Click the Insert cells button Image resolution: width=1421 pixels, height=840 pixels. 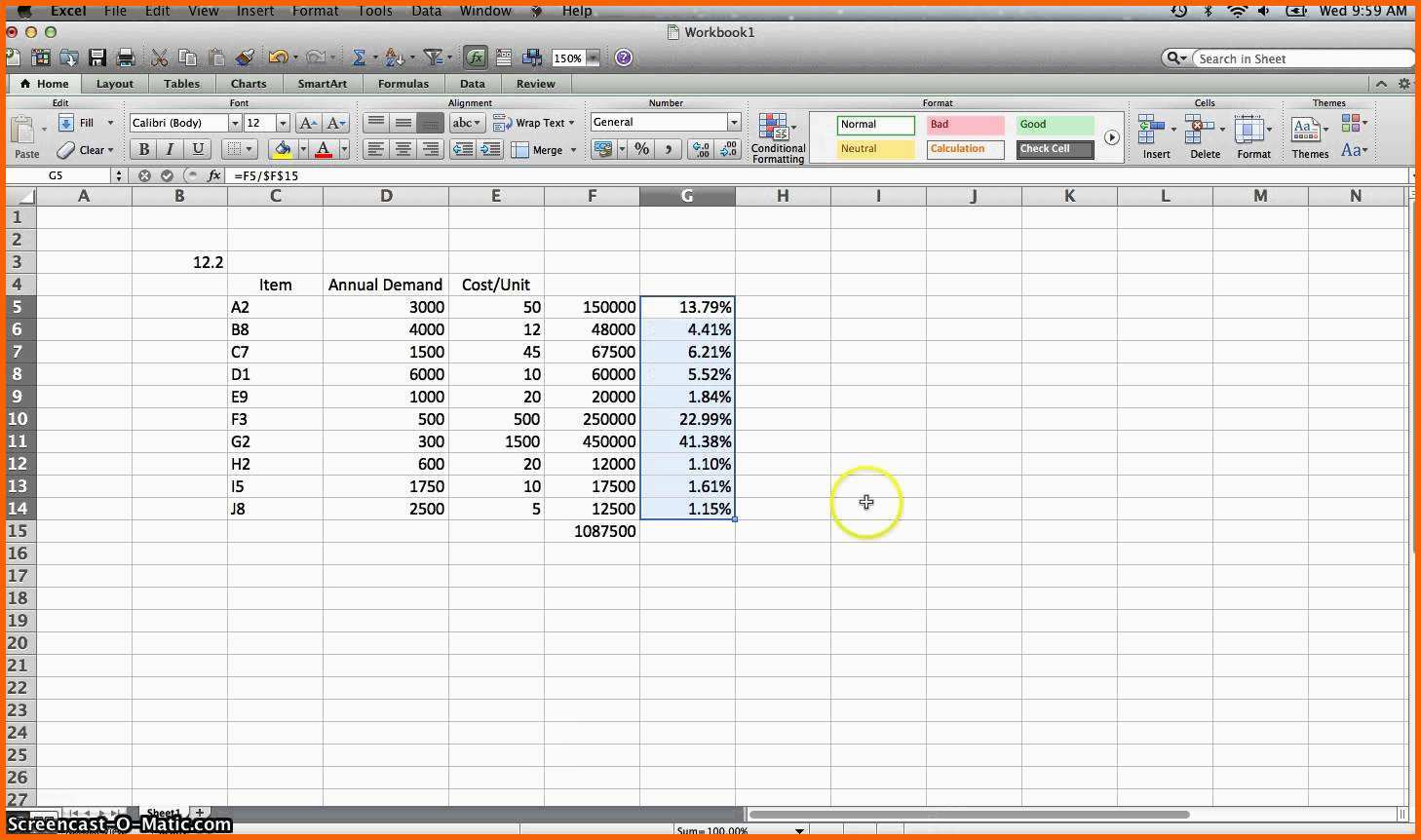[1156, 136]
